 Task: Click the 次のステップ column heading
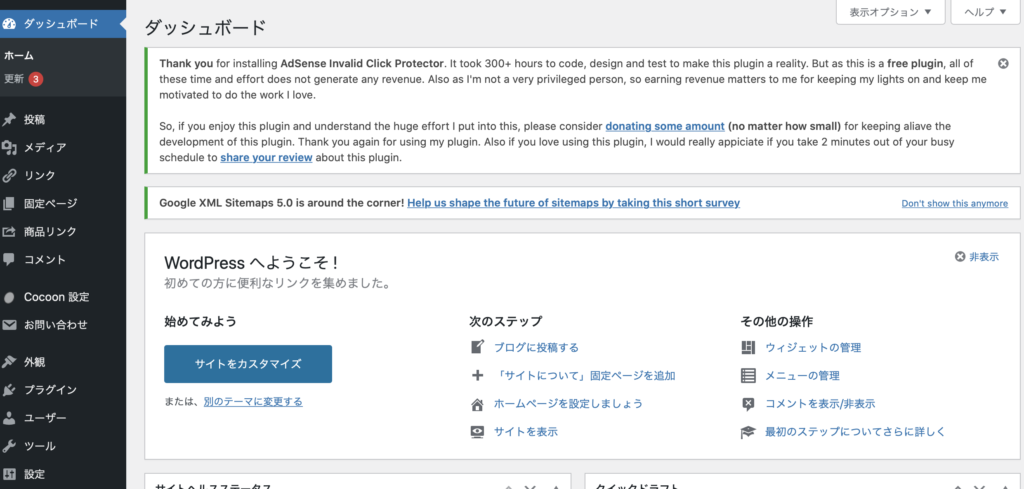point(505,321)
